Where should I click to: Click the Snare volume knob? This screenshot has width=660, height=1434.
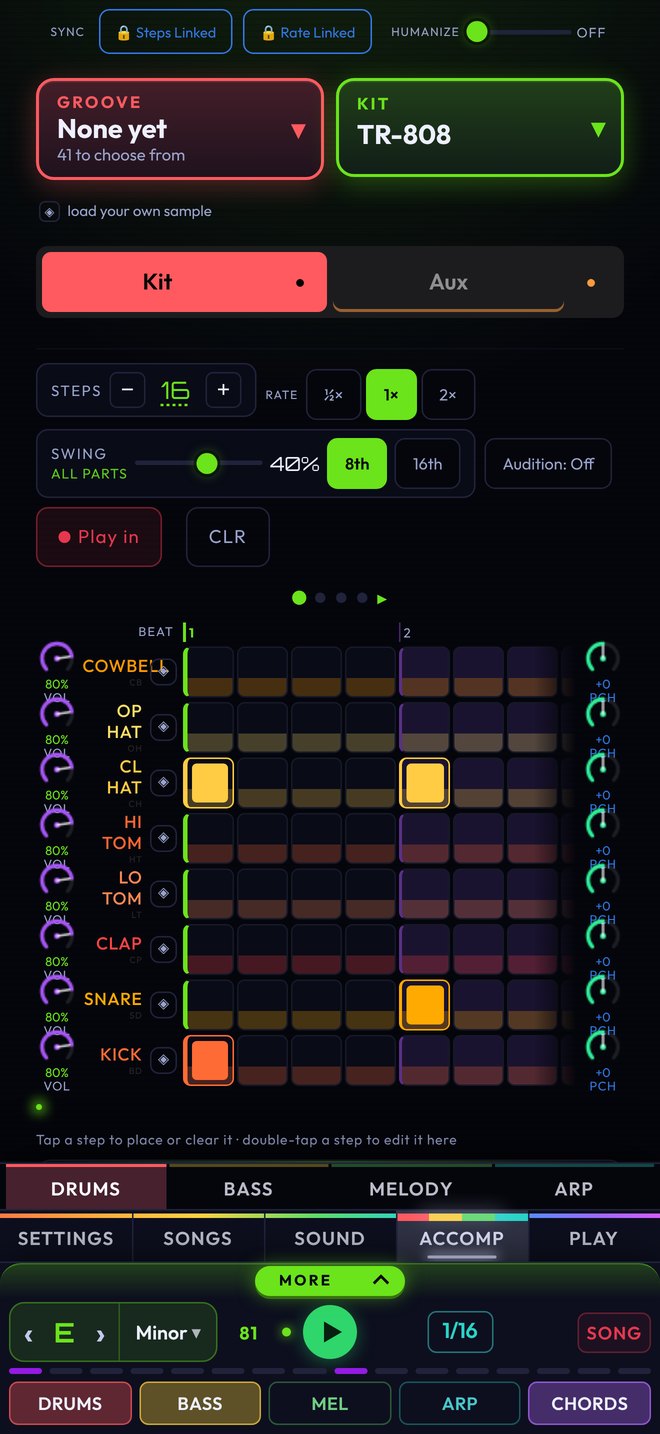(56, 992)
